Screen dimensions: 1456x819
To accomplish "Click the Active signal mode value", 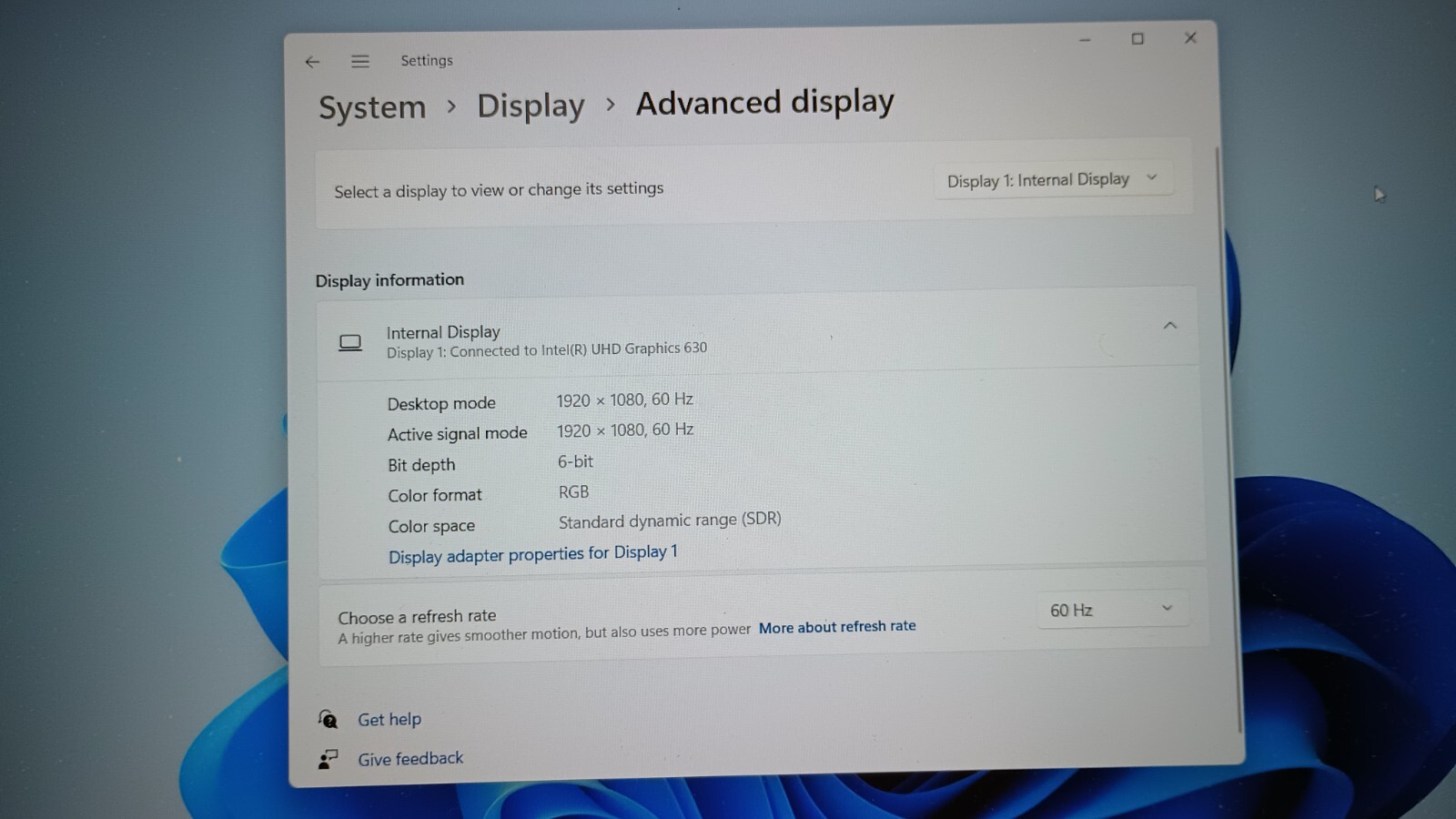I will 625,430.
